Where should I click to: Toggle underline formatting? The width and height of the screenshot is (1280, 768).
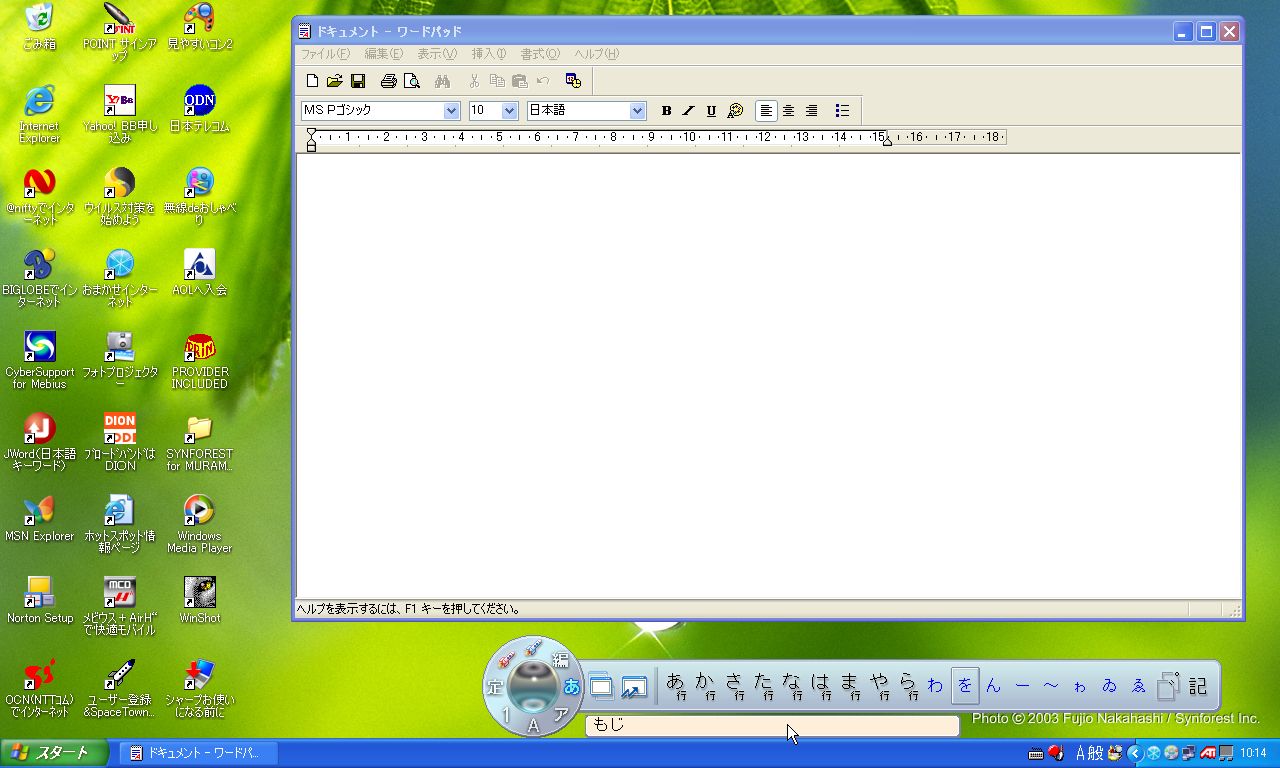point(711,111)
